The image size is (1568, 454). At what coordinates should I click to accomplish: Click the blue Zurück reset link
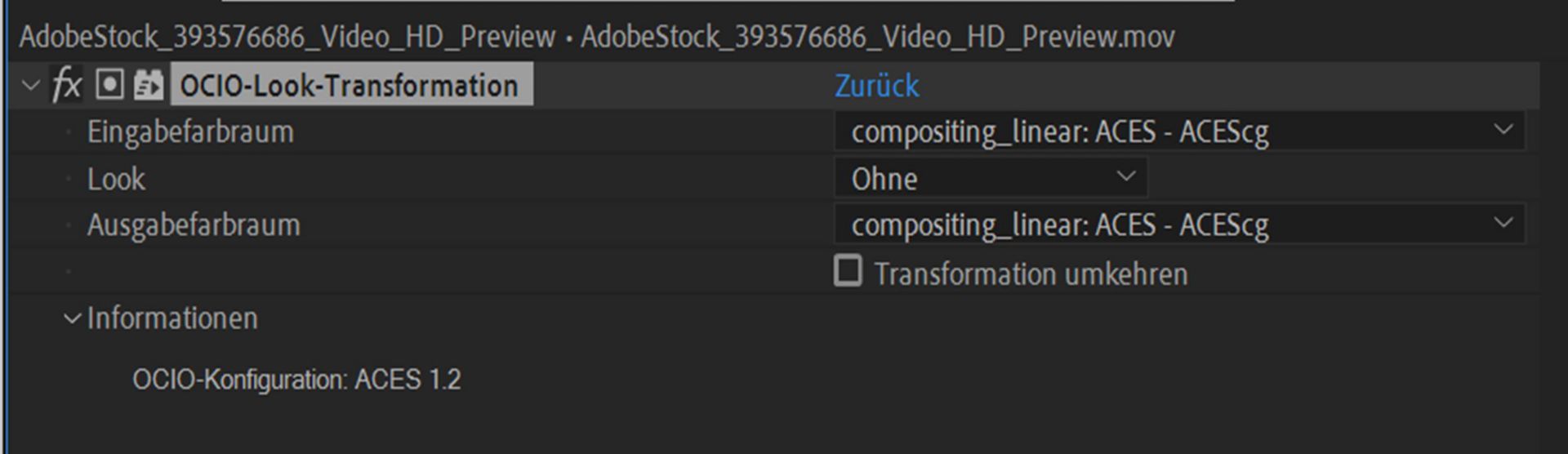pyautogui.click(x=876, y=86)
